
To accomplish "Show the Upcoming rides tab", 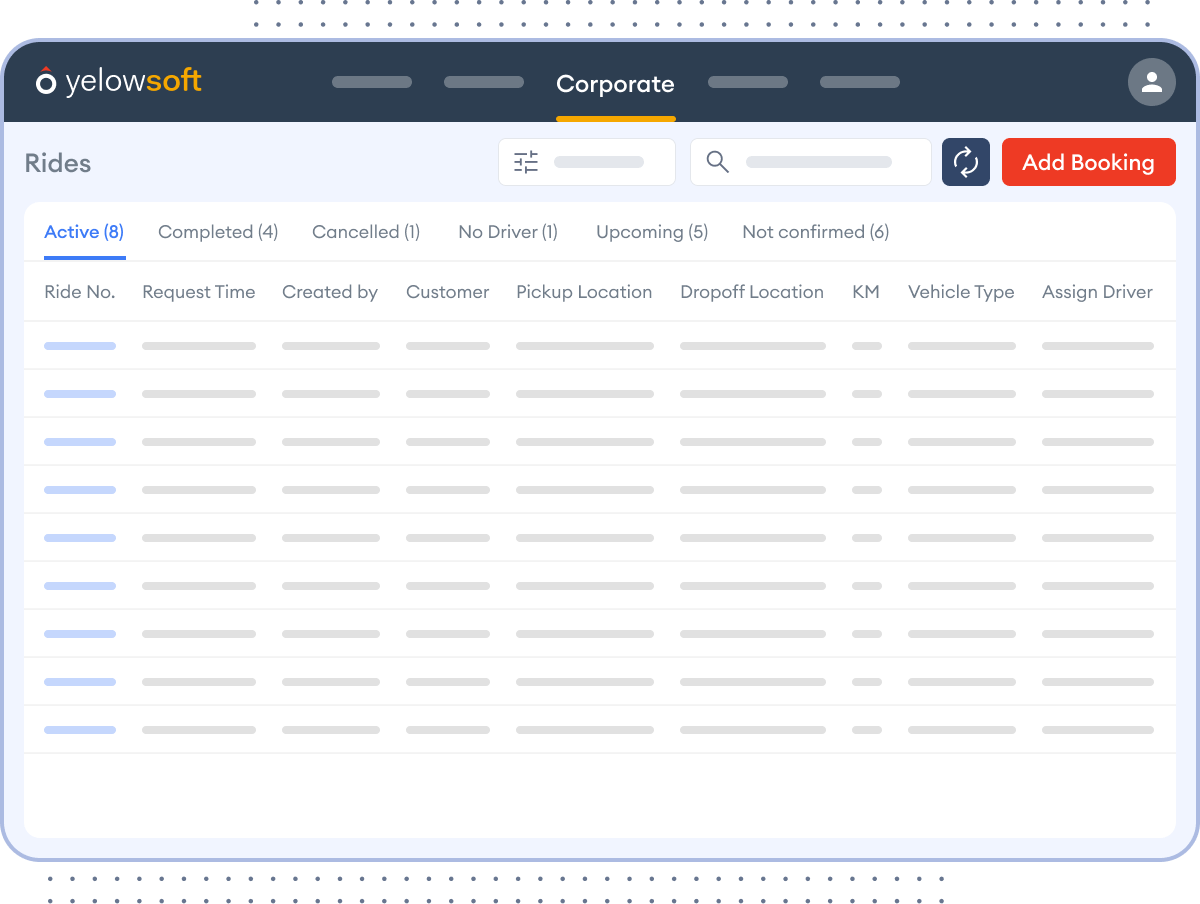I will [x=651, y=231].
